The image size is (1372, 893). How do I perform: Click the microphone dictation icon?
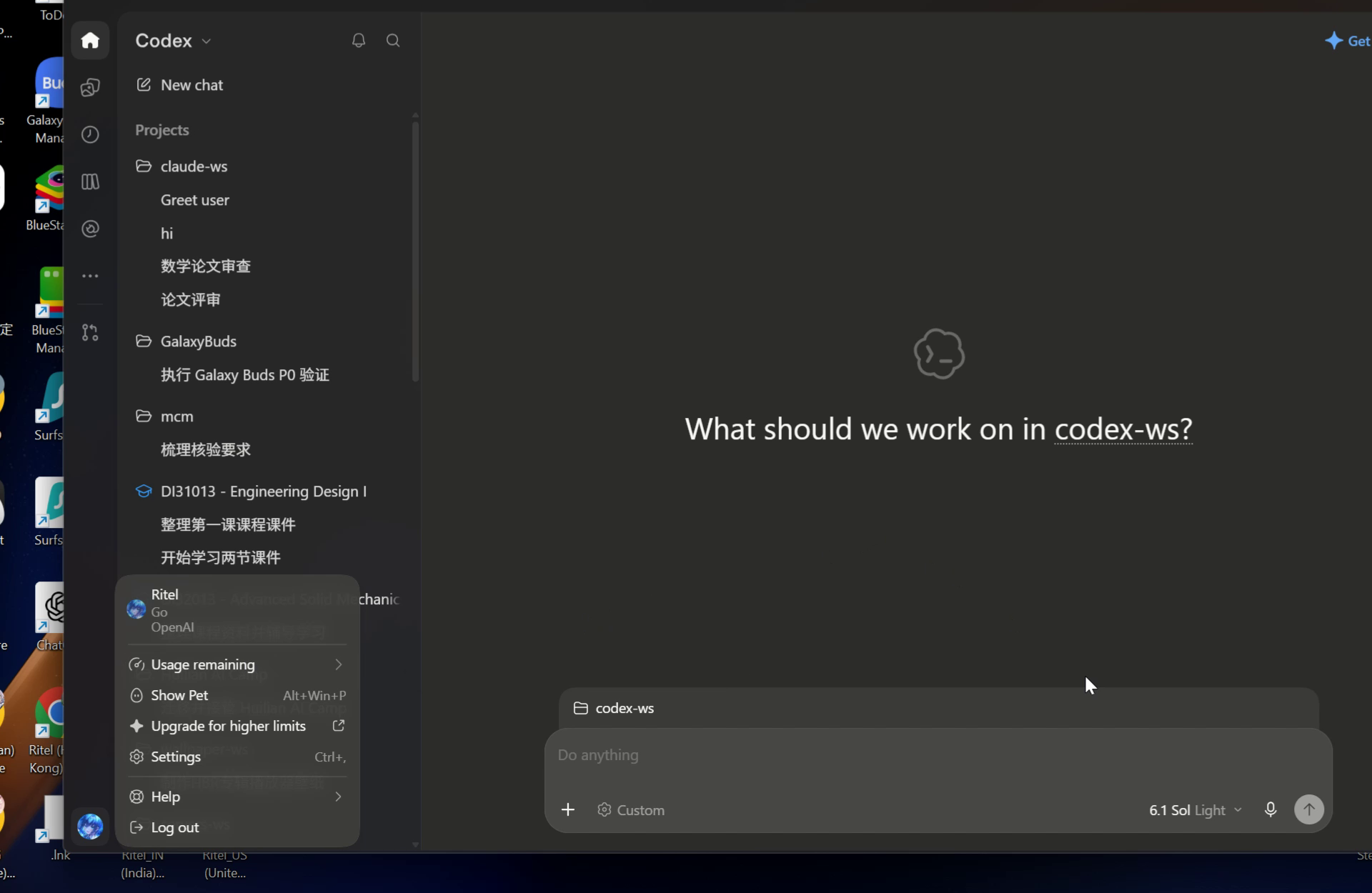coord(1271,809)
